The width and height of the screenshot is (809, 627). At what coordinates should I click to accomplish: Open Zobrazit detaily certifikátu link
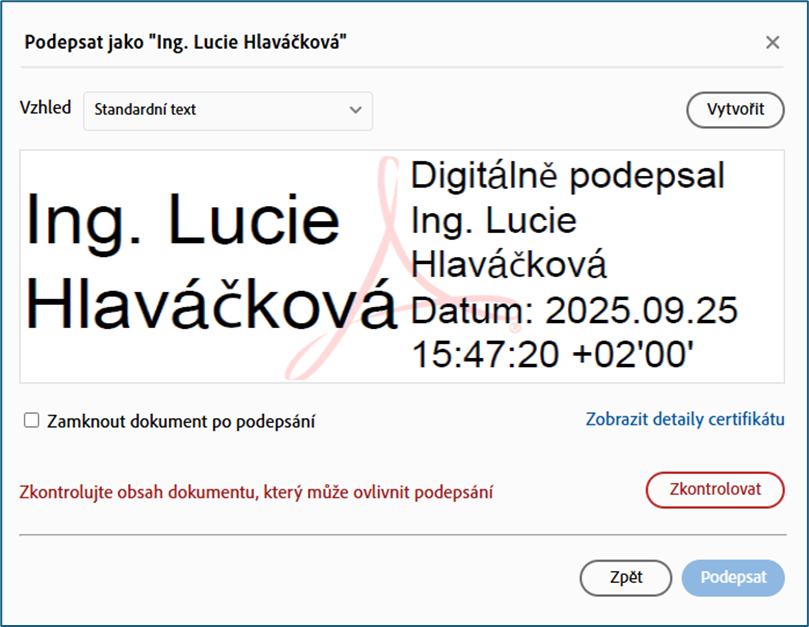click(685, 419)
